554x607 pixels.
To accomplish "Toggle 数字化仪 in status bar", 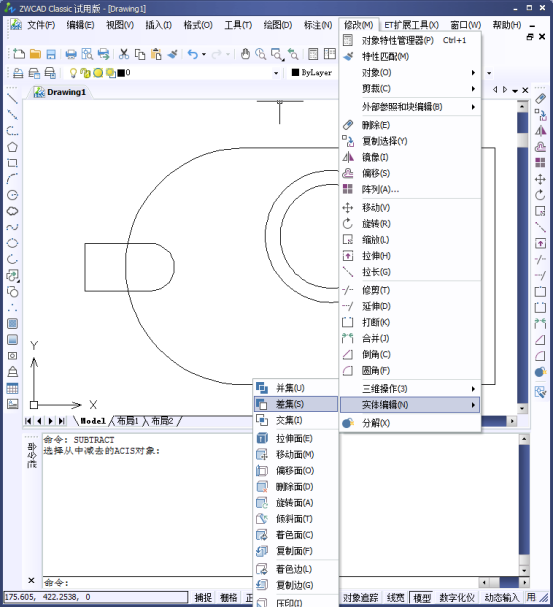I will click(x=457, y=597).
